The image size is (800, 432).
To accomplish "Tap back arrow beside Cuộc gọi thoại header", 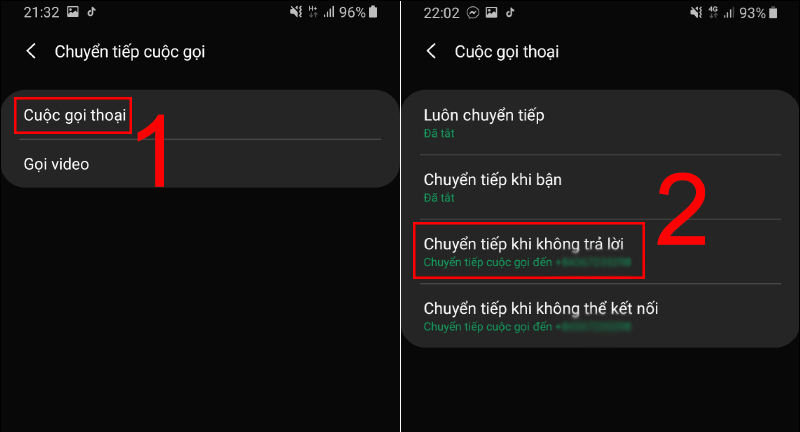I will pos(431,51).
